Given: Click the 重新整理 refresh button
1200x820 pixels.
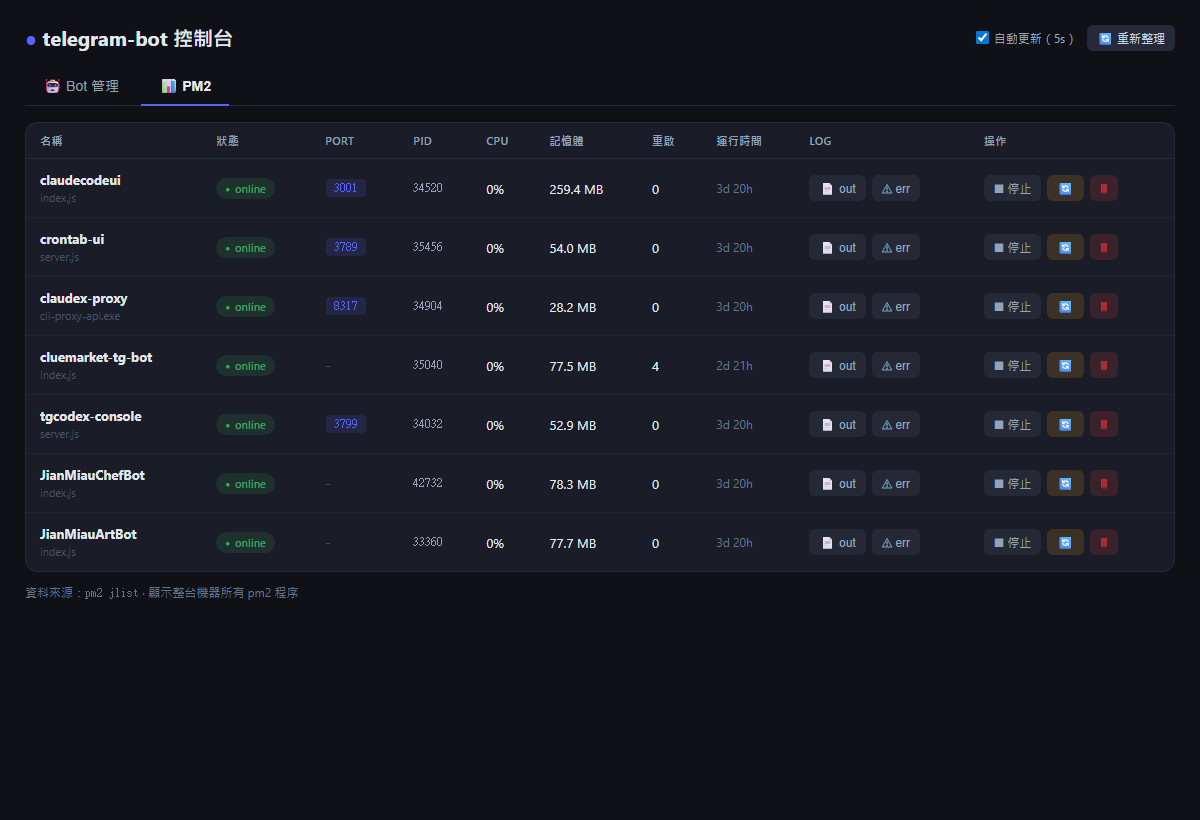Looking at the screenshot, I should click(1130, 38).
